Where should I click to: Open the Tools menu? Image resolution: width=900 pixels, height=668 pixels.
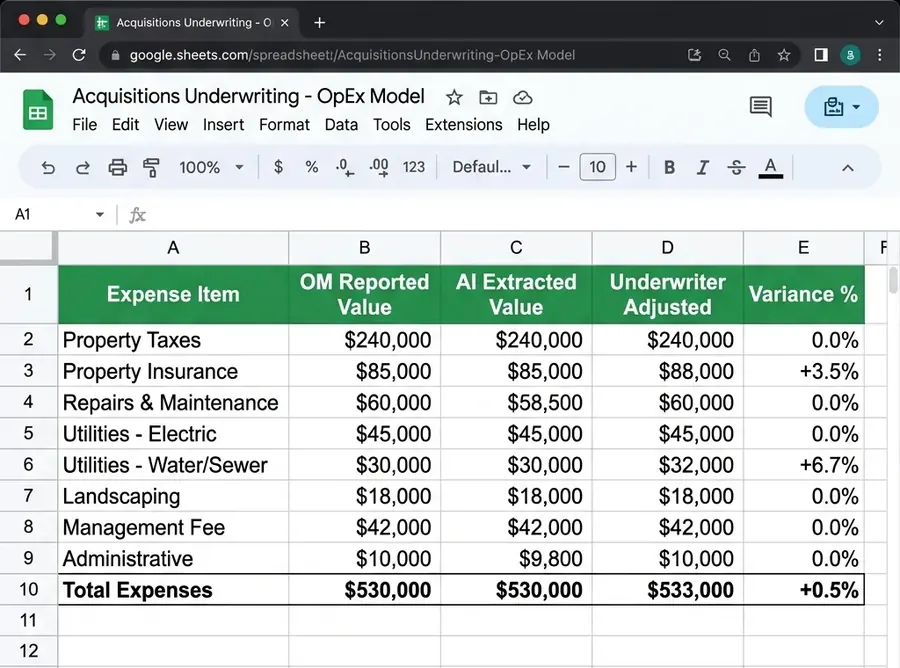coord(391,125)
